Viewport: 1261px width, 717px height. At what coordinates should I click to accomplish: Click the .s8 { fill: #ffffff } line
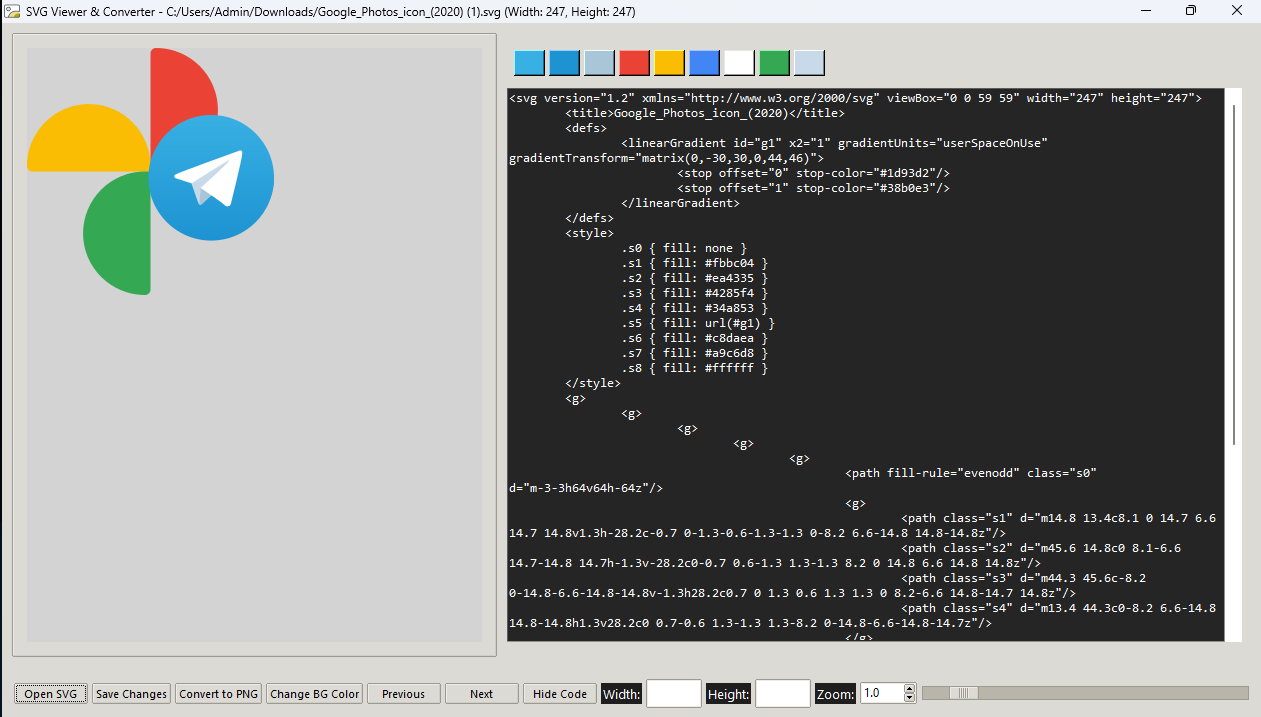click(695, 368)
